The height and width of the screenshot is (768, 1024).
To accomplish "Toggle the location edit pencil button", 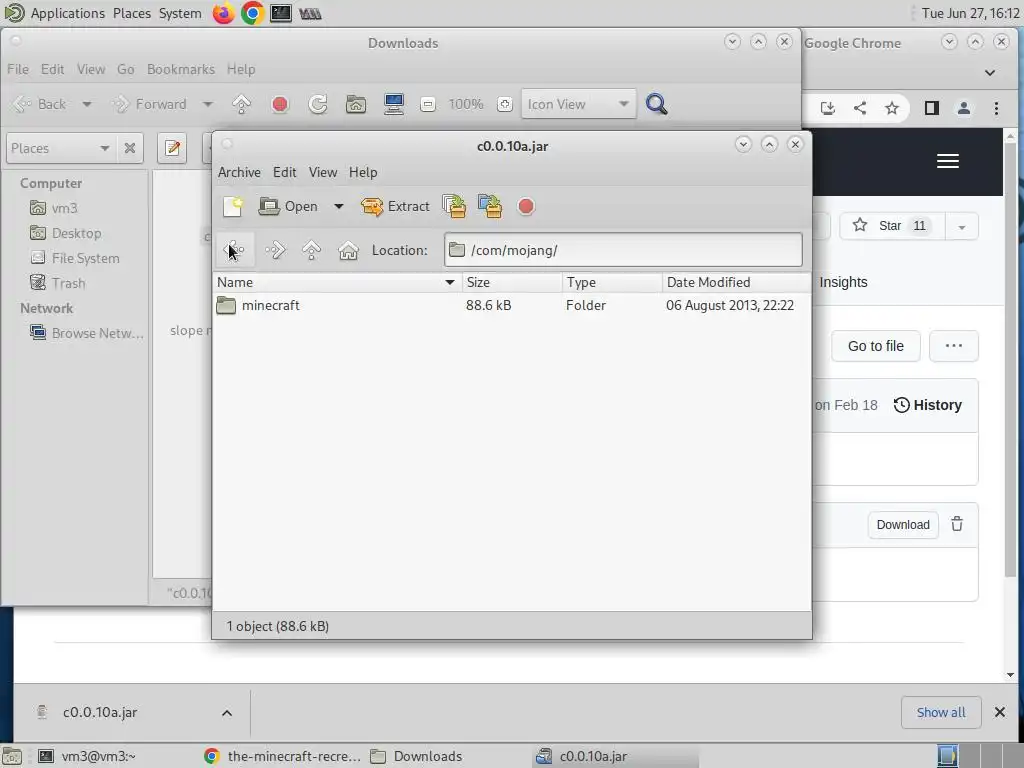I will (x=172, y=148).
